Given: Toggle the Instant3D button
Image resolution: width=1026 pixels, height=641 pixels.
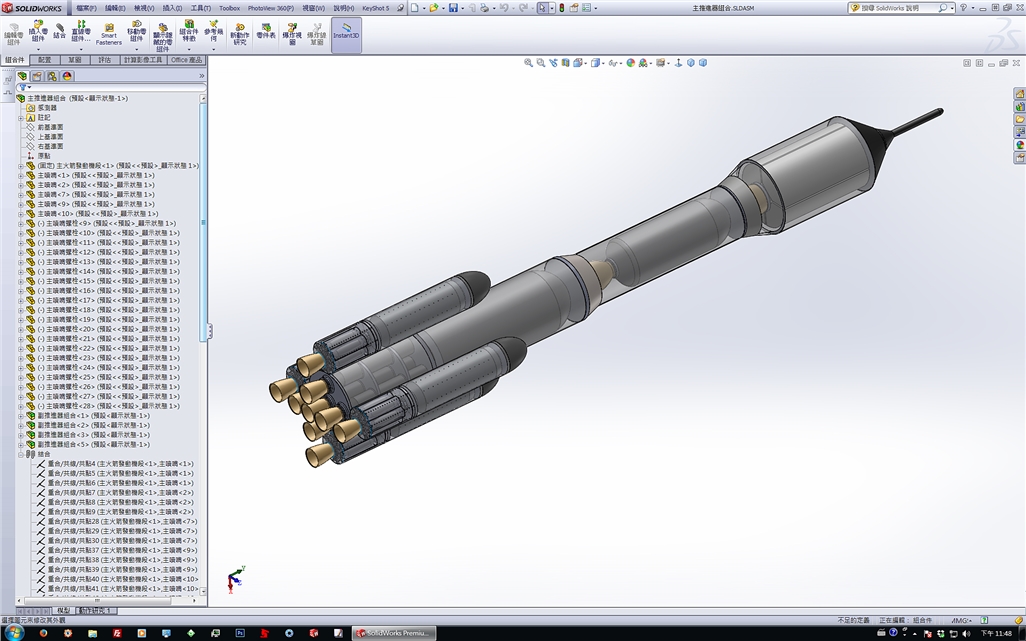Looking at the screenshot, I should click(346, 34).
